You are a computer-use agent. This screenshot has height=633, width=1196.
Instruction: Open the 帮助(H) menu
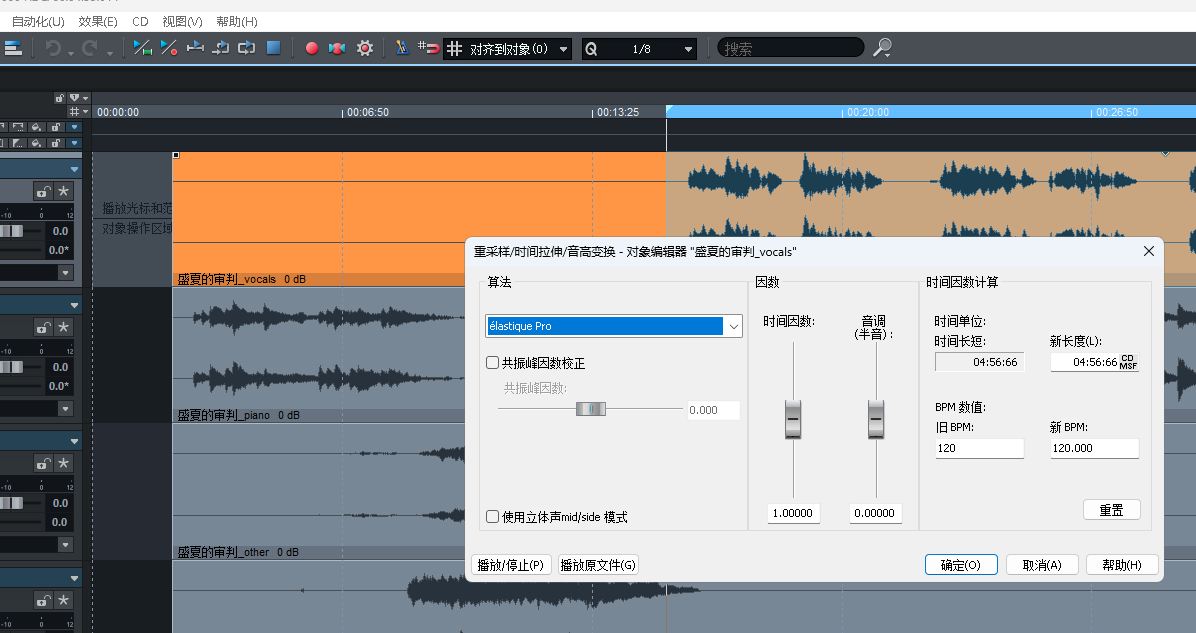point(236,21)
